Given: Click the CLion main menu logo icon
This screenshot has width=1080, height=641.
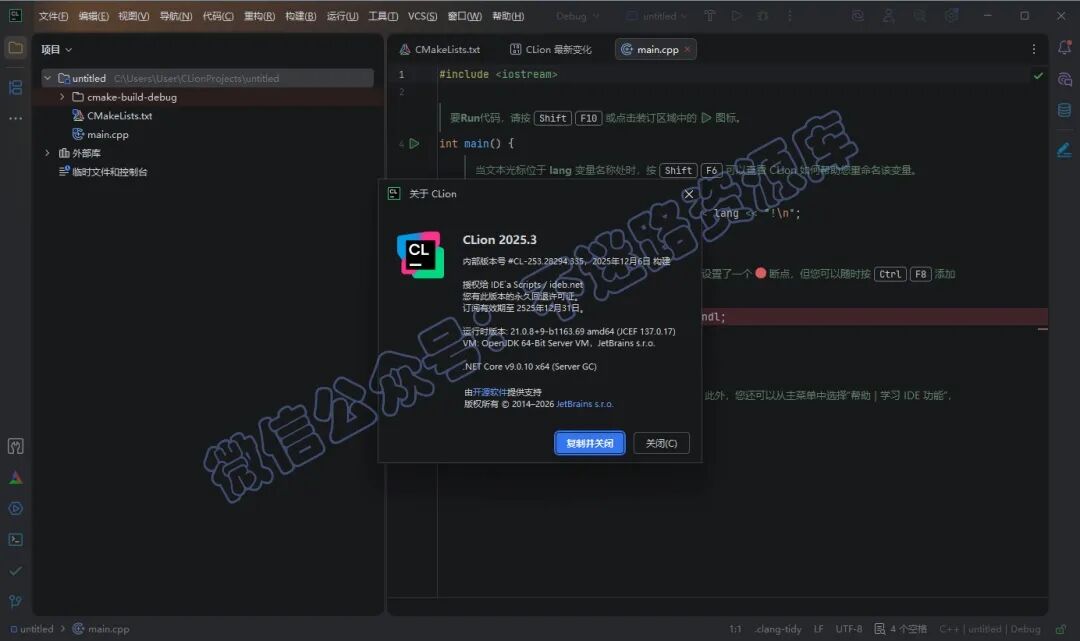Looking at the screenshot, I should pos(15,16).
